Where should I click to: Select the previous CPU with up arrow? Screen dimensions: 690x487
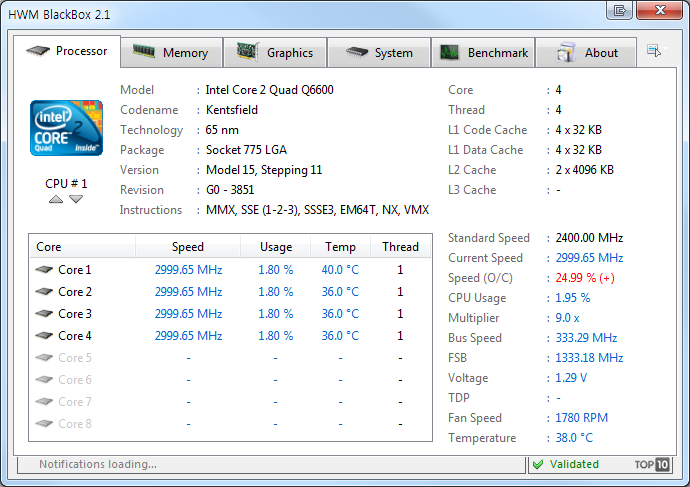click(56, 199)
